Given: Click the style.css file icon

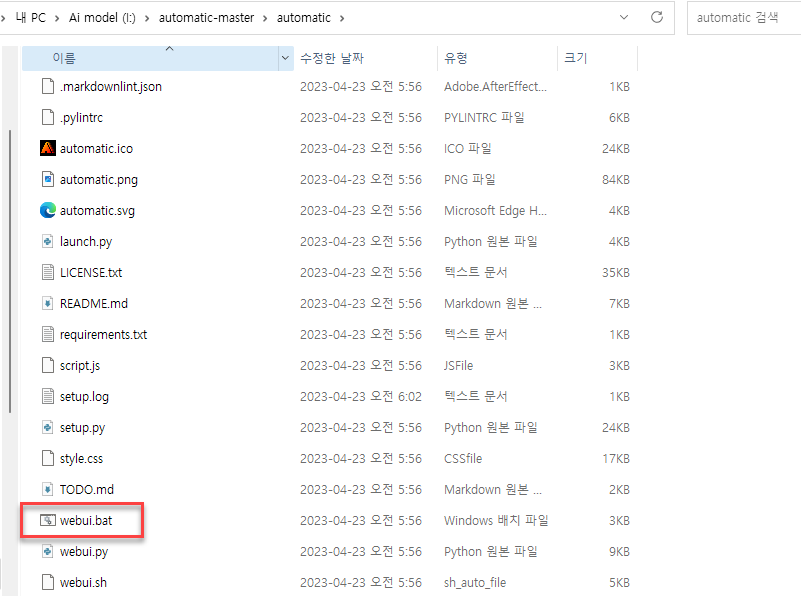Looking at the screenshot, I should [48, 458].
